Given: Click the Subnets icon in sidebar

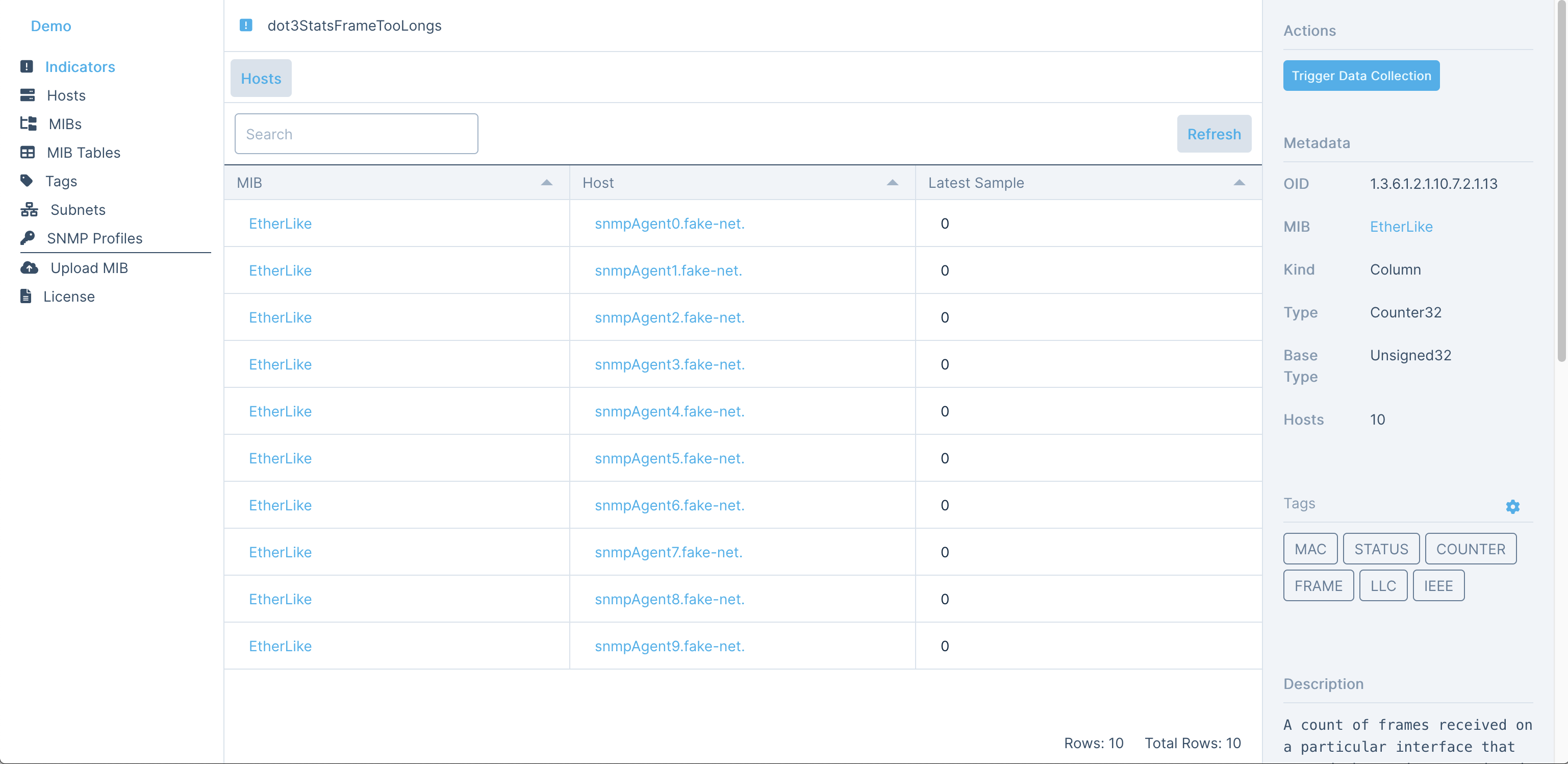Looking at the screenshot, I should (x=27, y=209).
